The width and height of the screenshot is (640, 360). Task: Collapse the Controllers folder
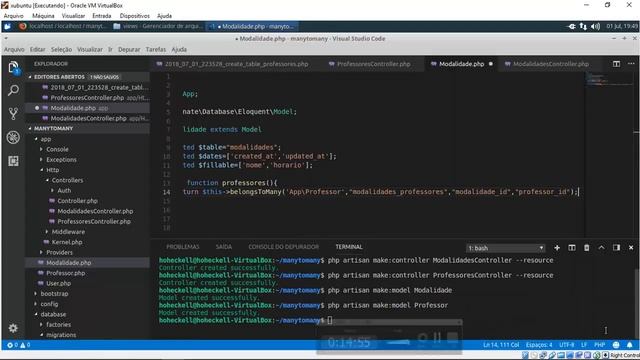[67, 180]
